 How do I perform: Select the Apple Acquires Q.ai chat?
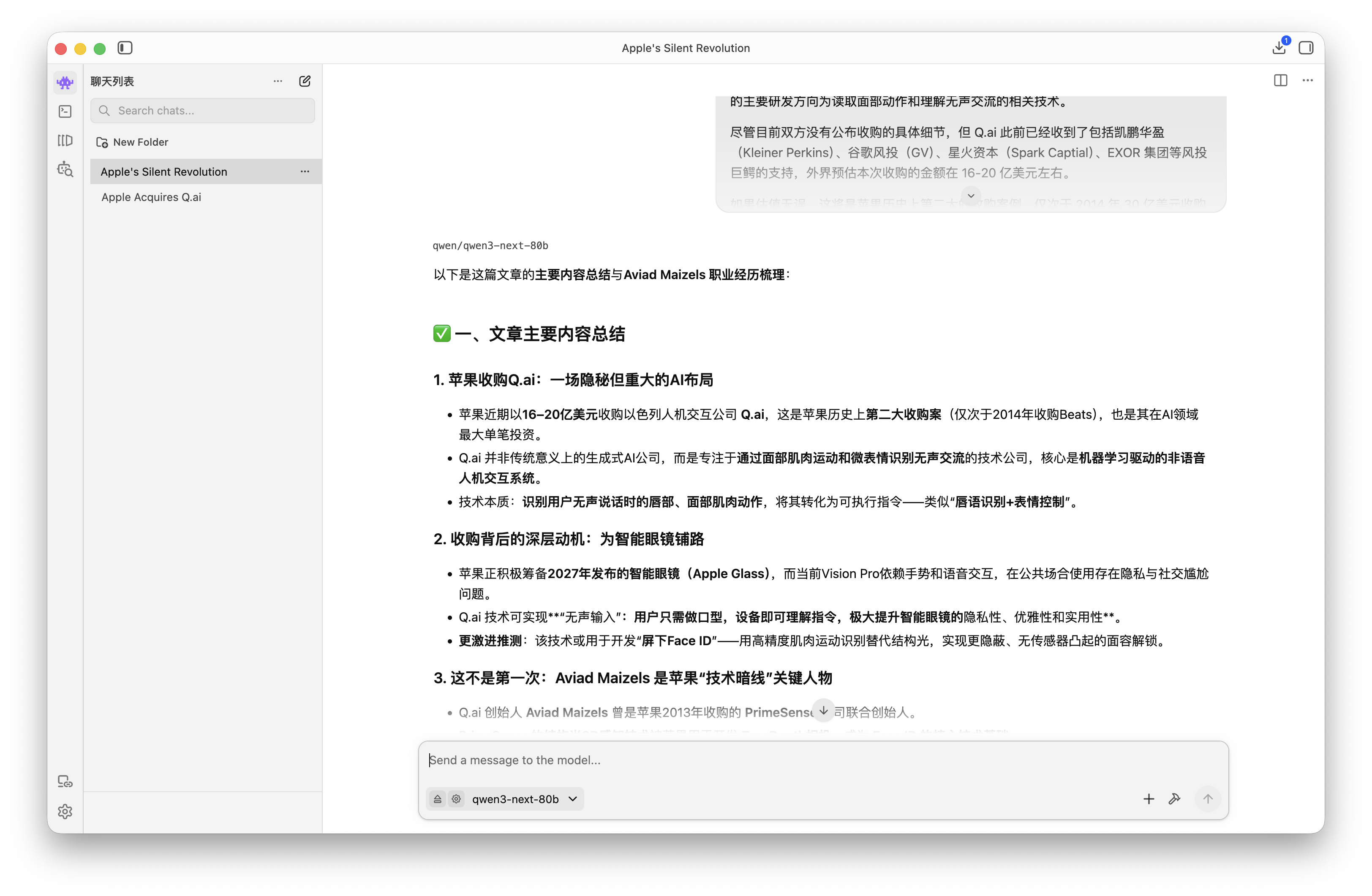(x=152, y=197)
